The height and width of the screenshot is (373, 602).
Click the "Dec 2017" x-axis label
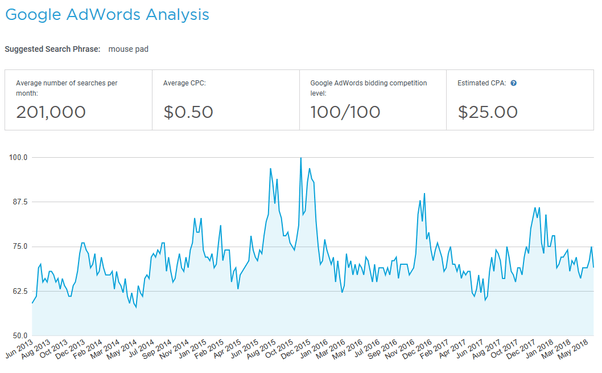click(521, 349)
